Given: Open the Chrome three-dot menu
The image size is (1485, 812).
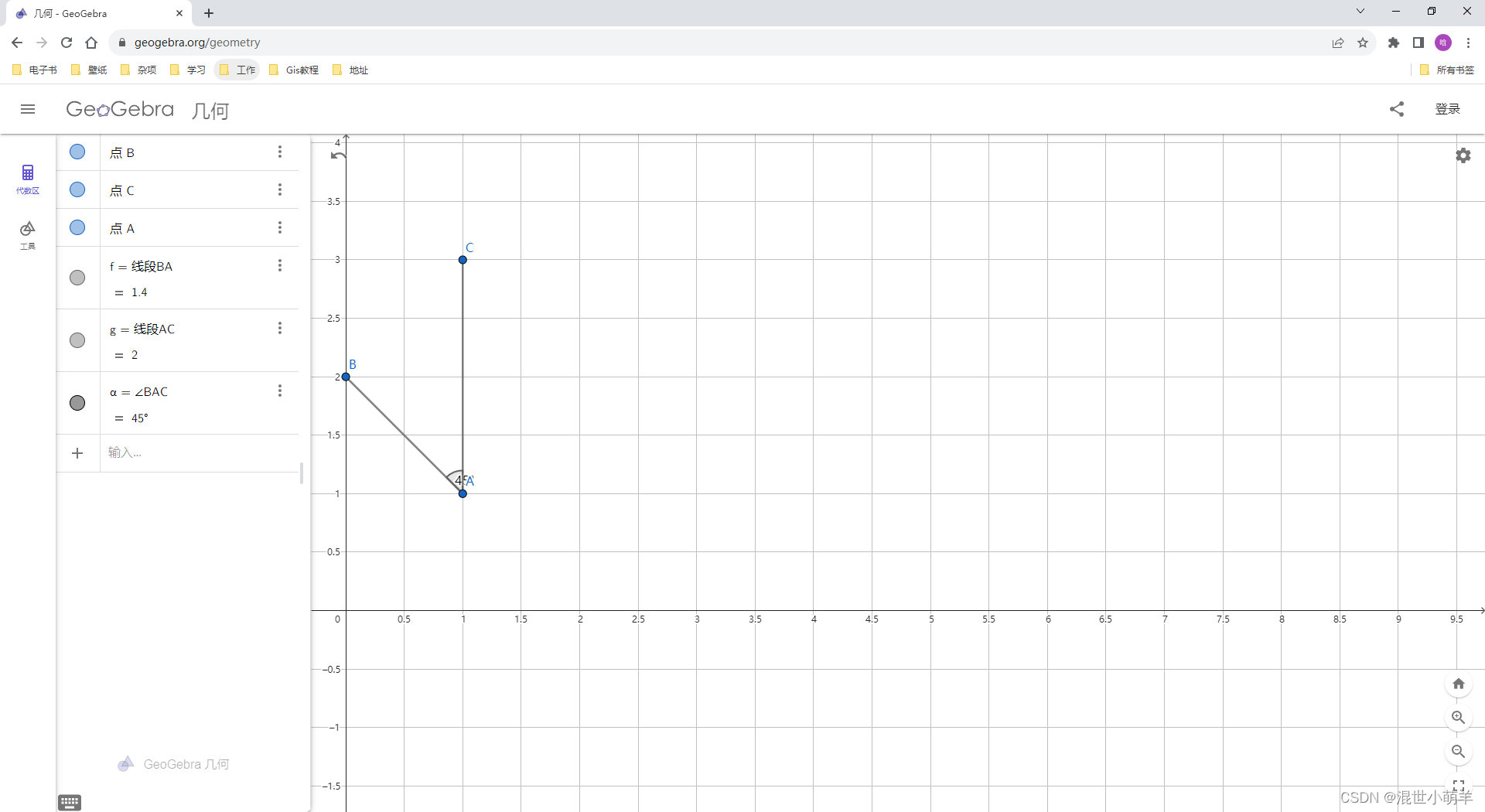Looking at the screenshot, I should point(1468,43).
